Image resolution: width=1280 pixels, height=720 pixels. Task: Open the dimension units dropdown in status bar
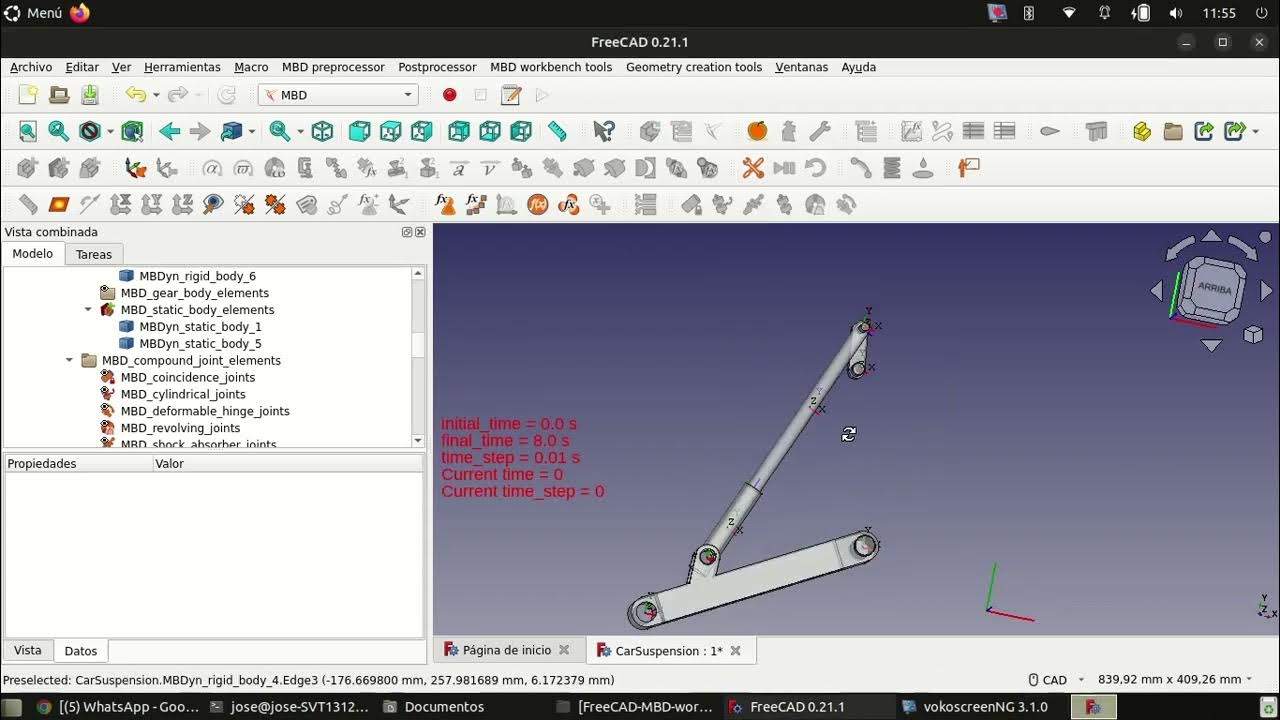point(1175,680)
